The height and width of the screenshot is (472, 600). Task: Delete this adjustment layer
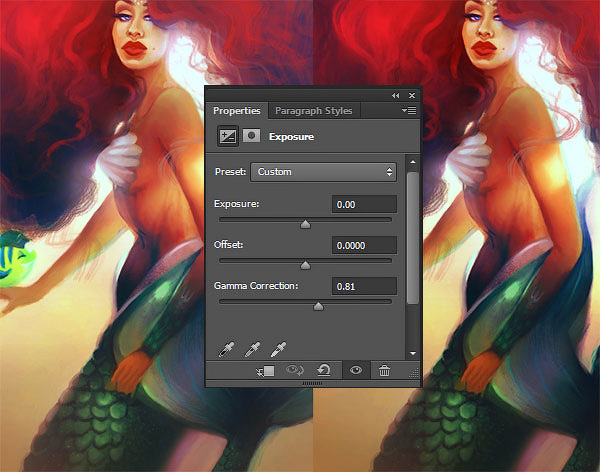tap(384, 370)
